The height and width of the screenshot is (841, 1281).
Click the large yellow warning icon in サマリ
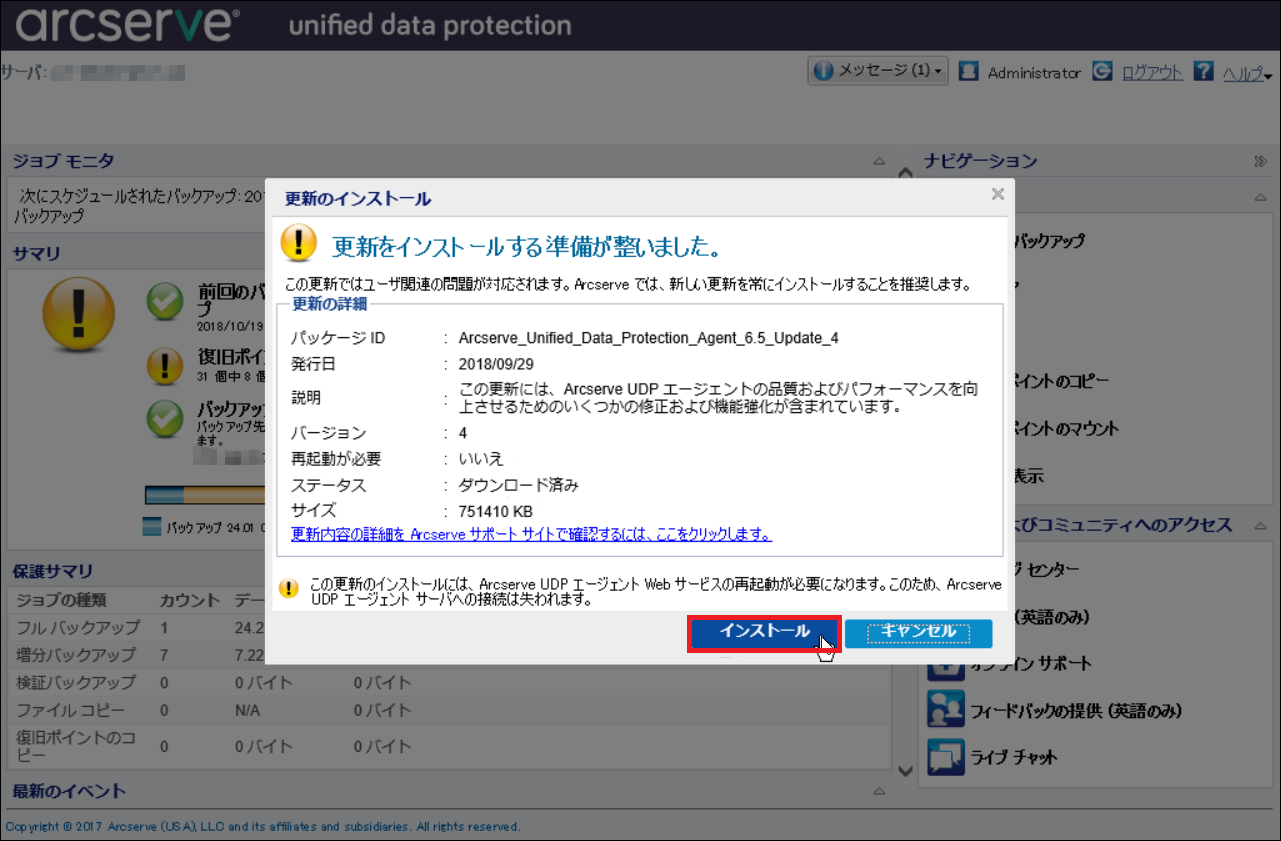(78, 313)
